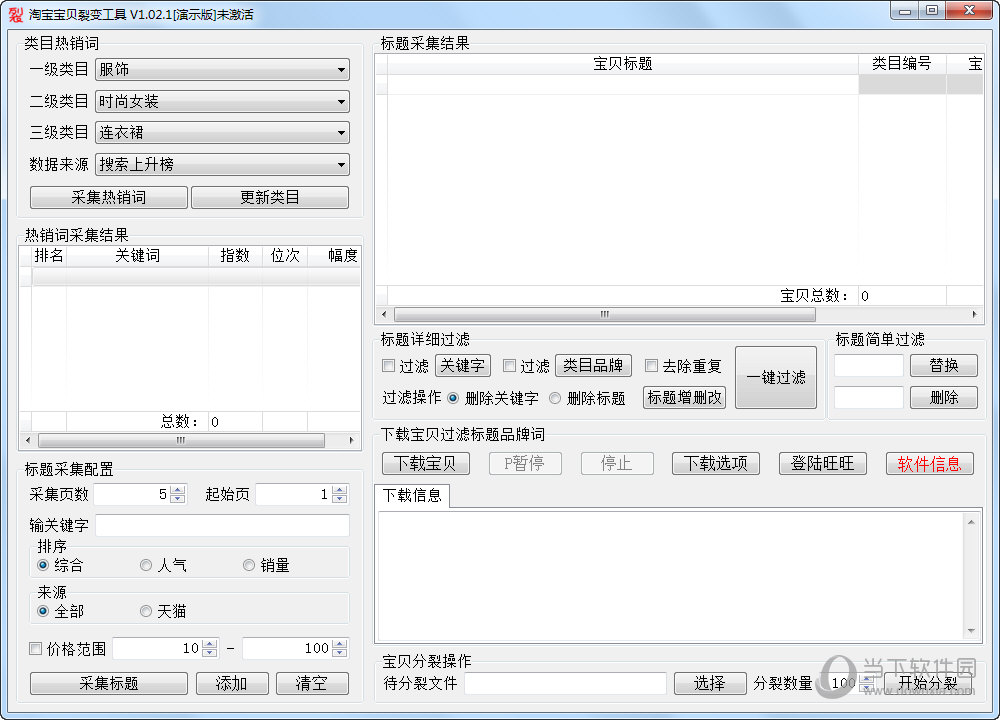Open the 二级类目 dropdown showing 时尚女装
Image resolution: width=1000 pixels, height=720 pixels.
pos(222,101)
